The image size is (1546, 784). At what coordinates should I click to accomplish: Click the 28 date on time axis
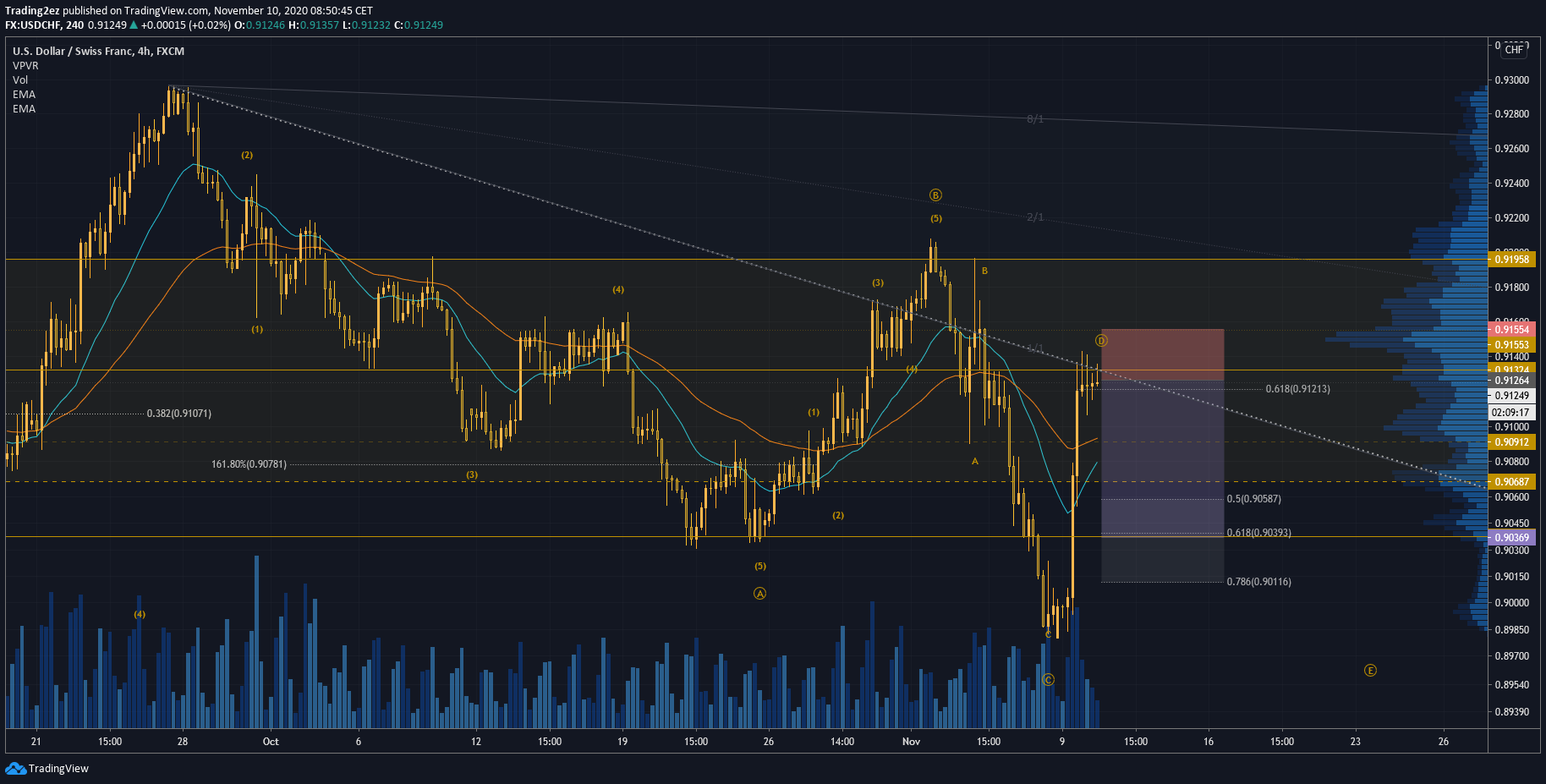(x=183, y=742)
